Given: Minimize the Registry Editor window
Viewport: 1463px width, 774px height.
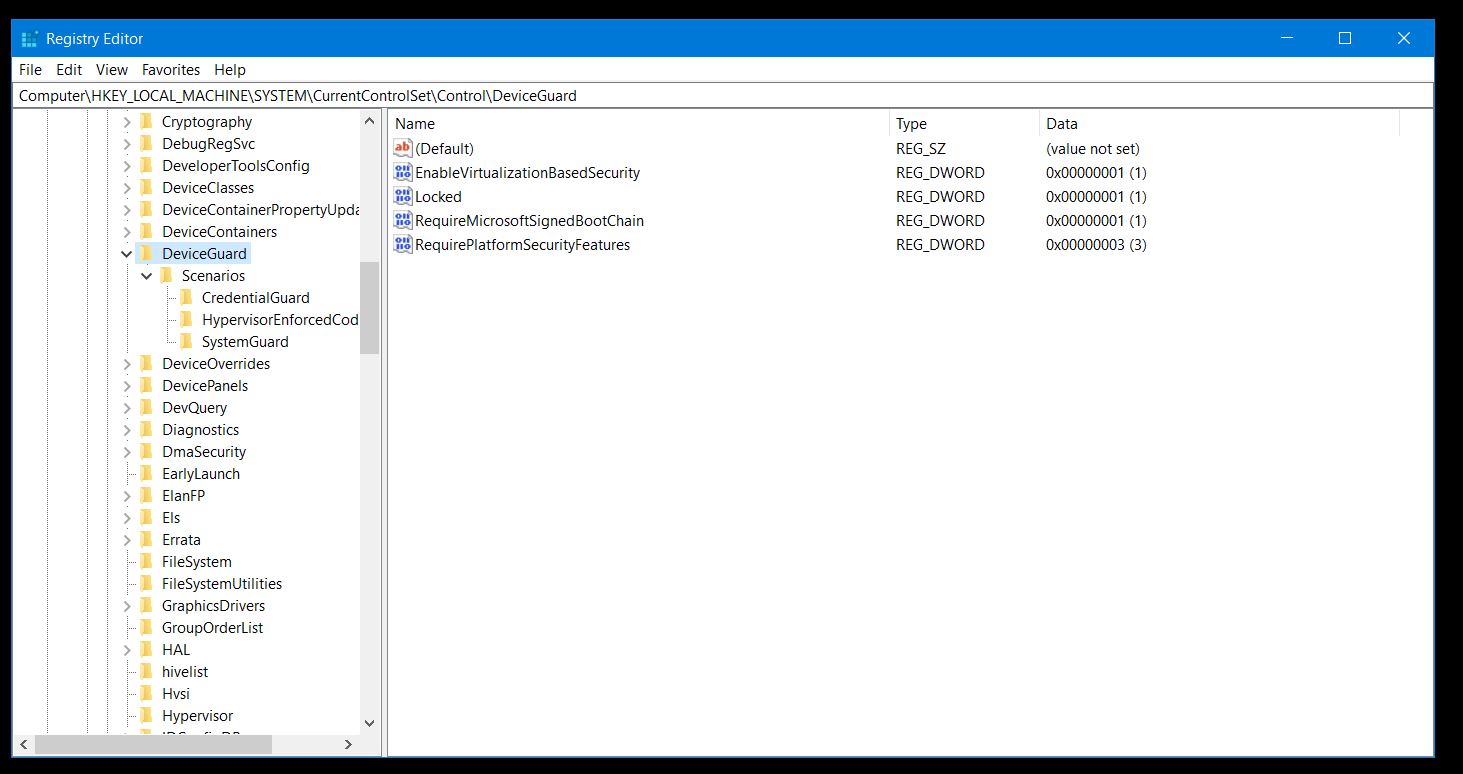Looking at the screenshot, I should tap(1287, 39).
